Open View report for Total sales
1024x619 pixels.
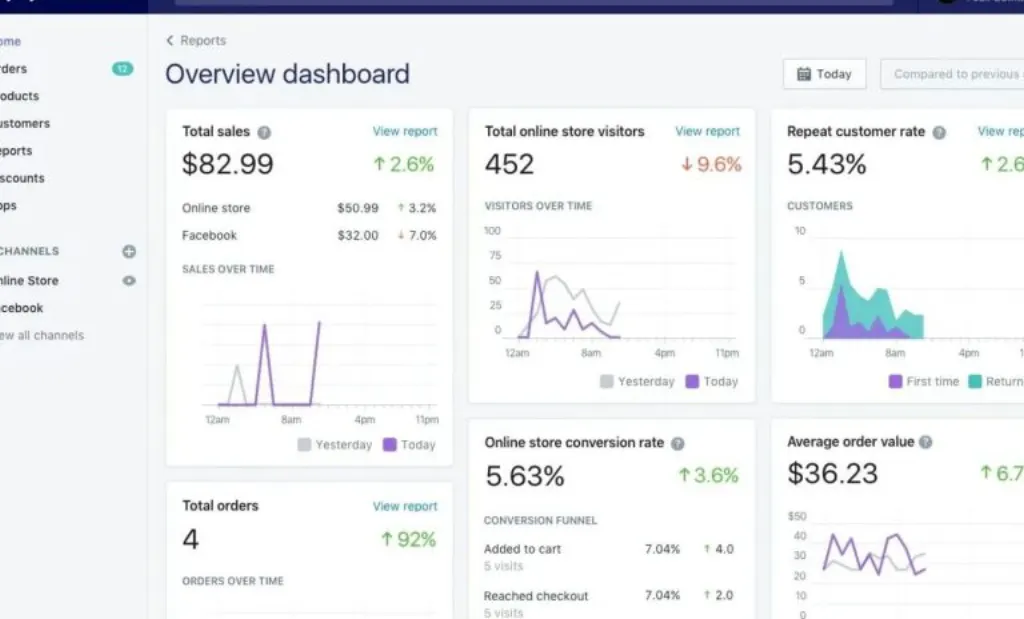[x=405, y=131]
